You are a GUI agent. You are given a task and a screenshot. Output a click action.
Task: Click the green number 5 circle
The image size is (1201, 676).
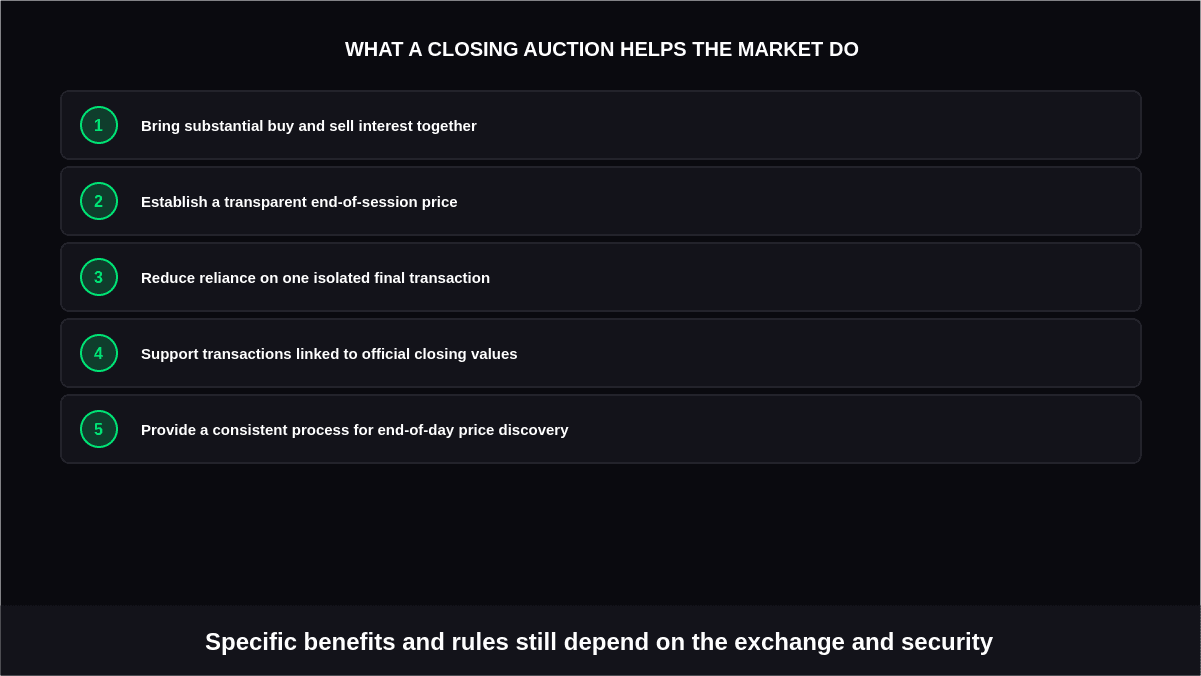point(99,429)
